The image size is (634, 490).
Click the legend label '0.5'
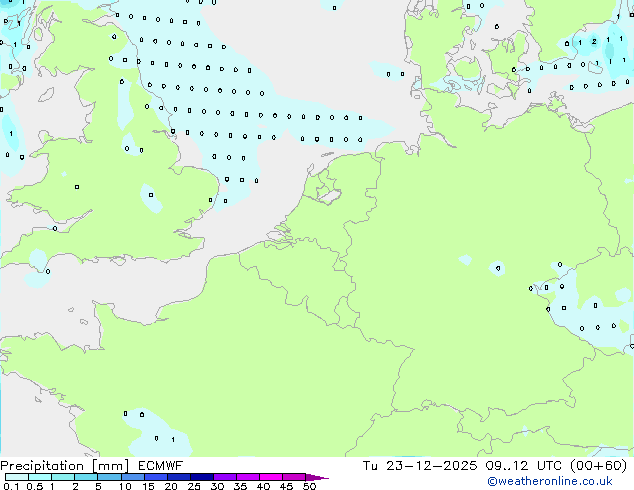(x=35, y=486)
